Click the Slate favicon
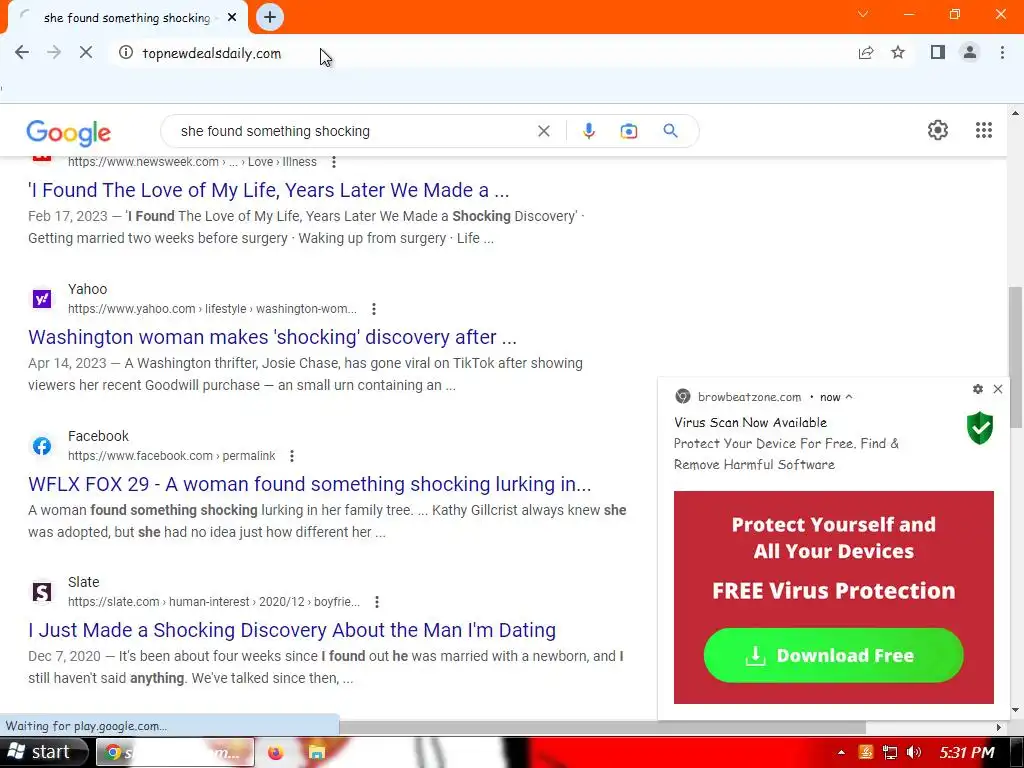The image size is (1024, 768). (42, 592)
